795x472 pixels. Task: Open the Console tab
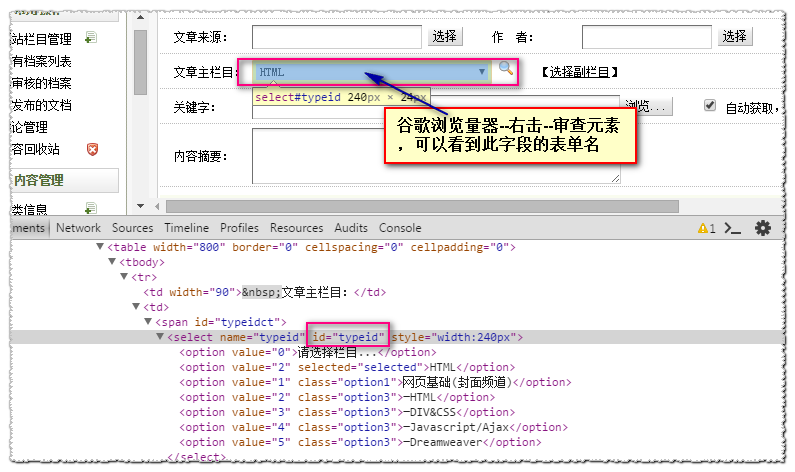tap(400, 228)
